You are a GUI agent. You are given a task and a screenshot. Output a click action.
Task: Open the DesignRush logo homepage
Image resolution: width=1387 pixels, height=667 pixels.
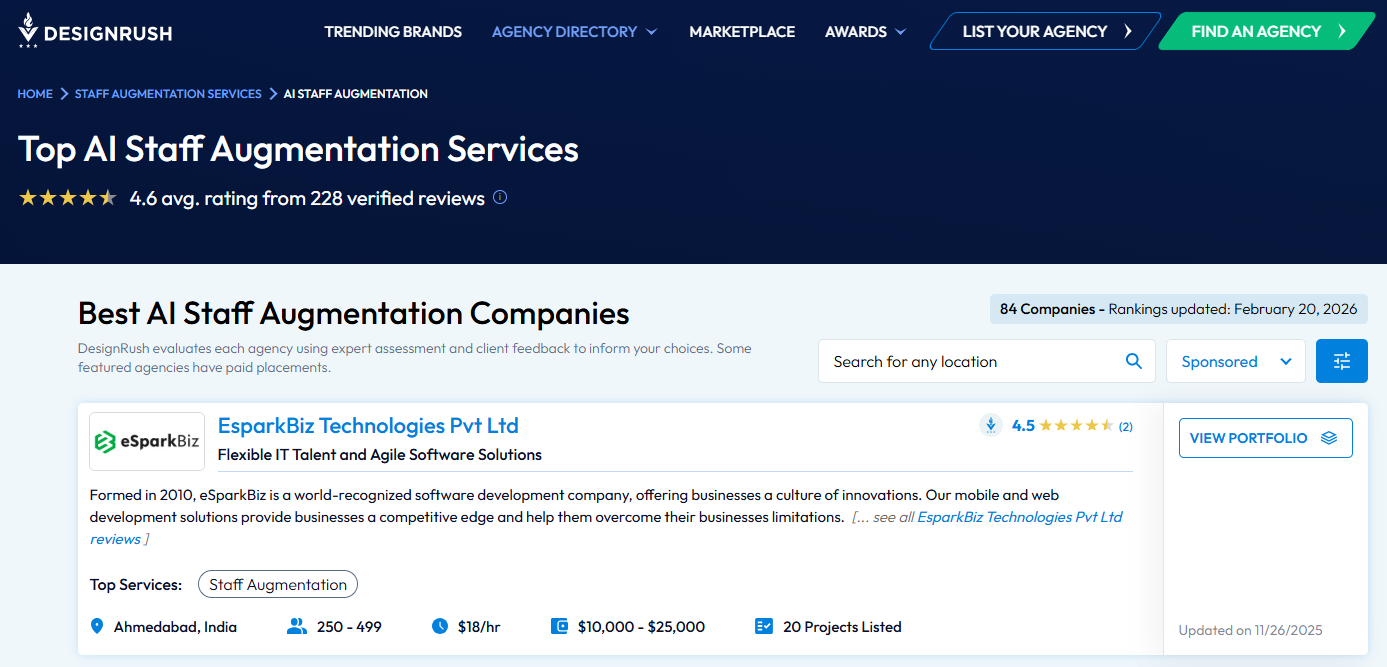(x=95, y=32)
